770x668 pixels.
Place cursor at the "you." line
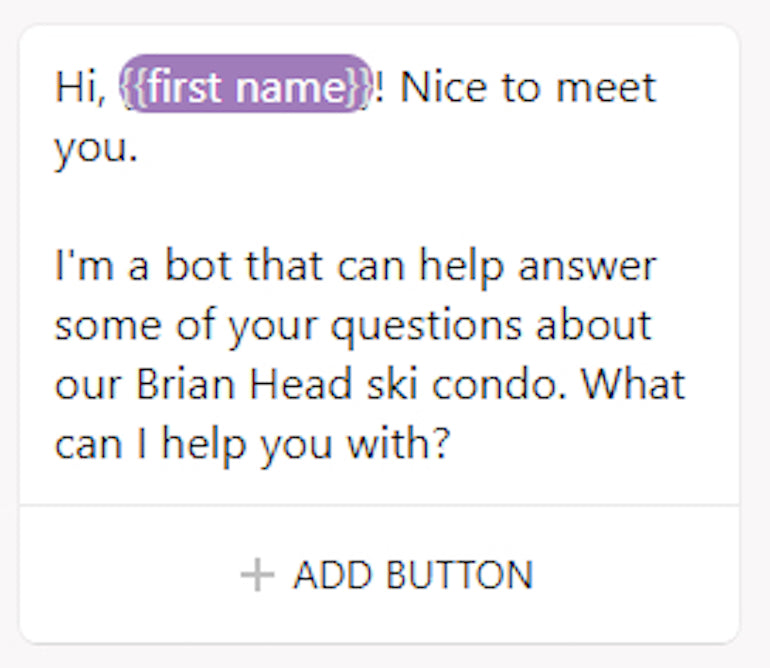coord(95,148)
